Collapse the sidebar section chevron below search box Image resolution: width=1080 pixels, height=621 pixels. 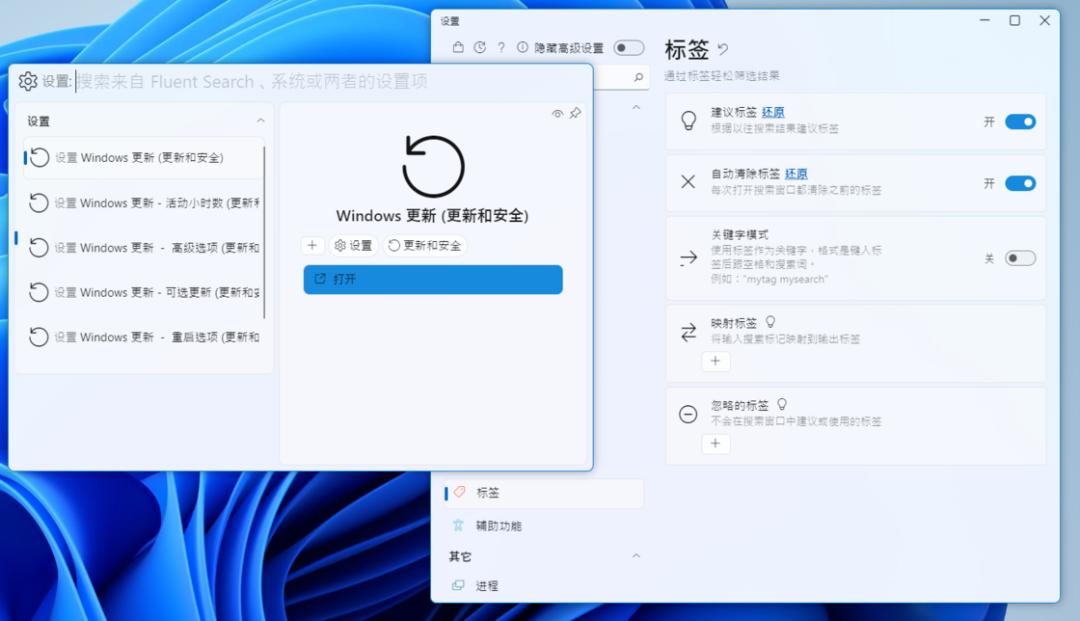click(x=636, y=107)
